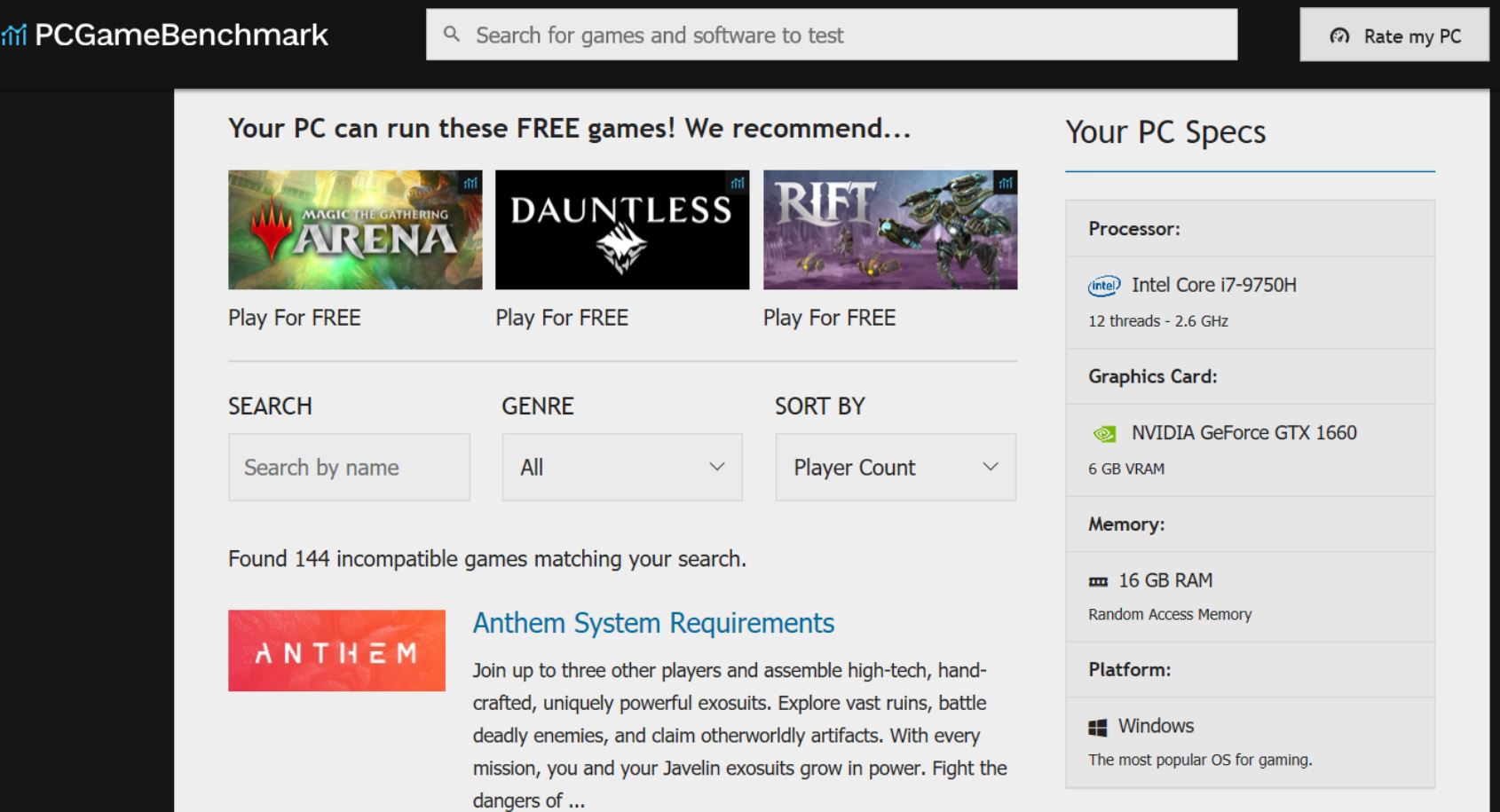
Task: Click the Intel logo icon
Action: (1104, 286)
